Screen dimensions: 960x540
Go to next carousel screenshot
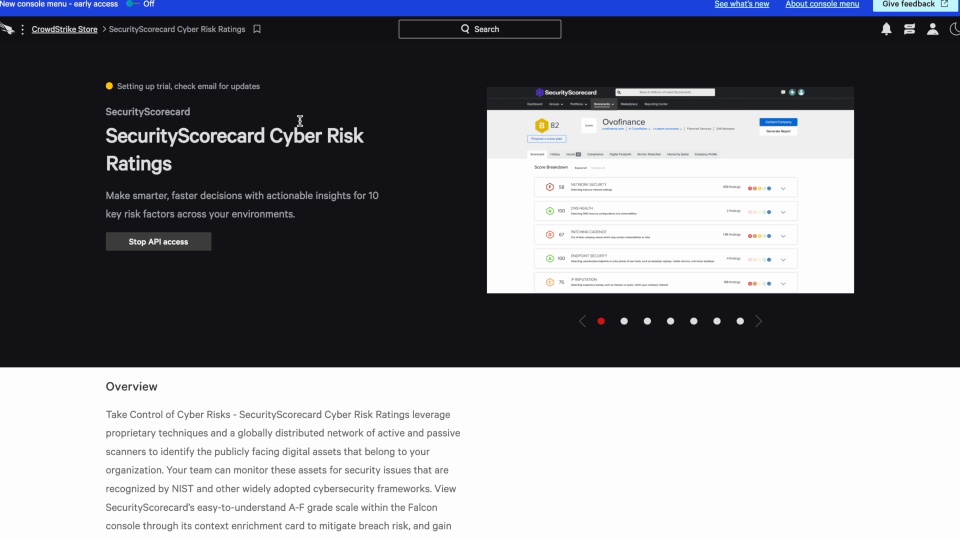[x=759, y=321]
